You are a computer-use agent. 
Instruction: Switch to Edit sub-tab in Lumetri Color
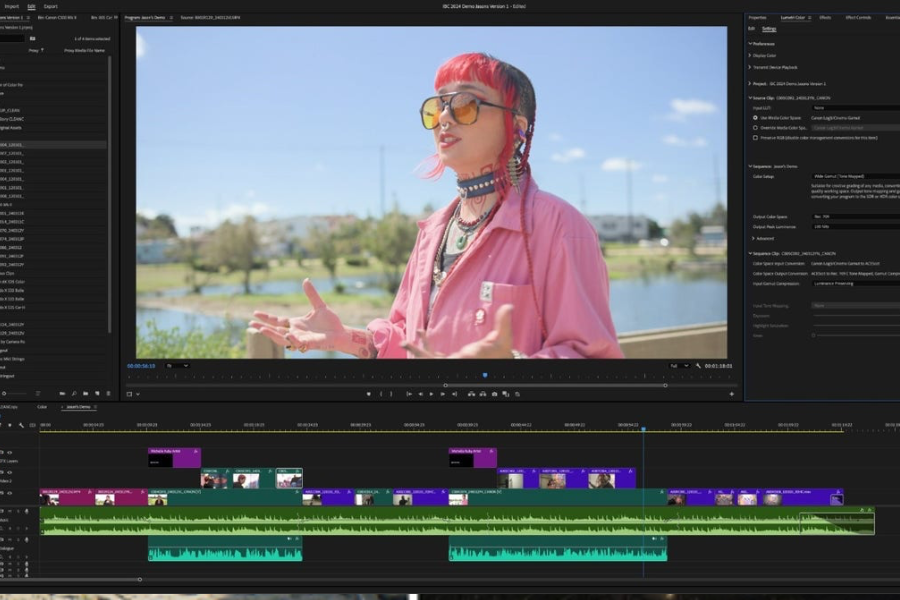pyautogui.click(x=751, y=29)
